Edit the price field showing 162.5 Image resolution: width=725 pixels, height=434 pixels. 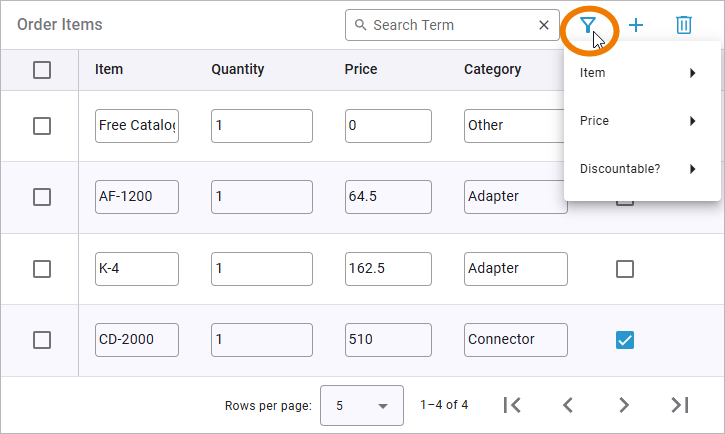tap(388, 269)
